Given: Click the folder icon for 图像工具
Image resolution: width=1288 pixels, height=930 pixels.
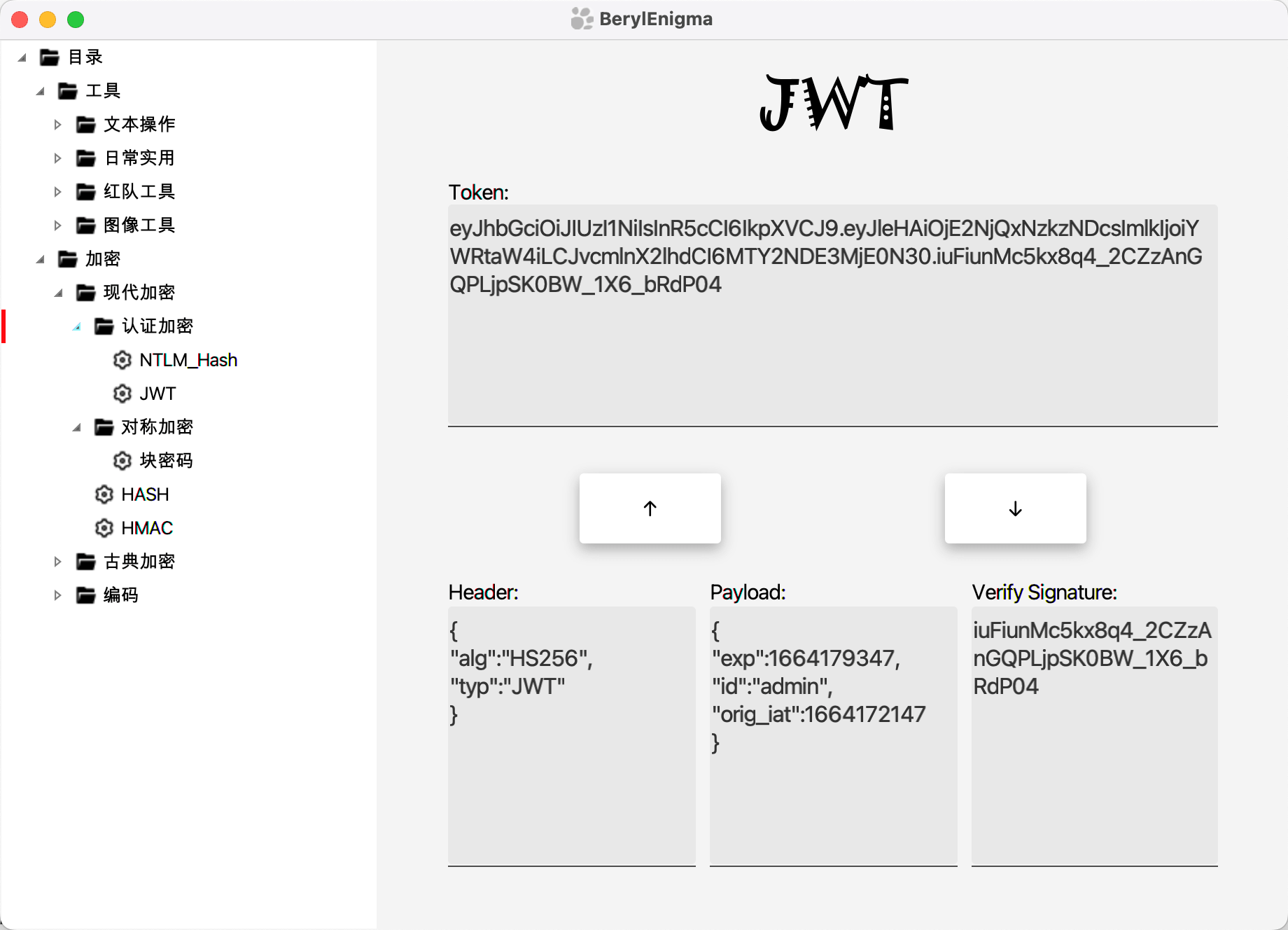Looking at the screenshot, I should click(86, 225).
